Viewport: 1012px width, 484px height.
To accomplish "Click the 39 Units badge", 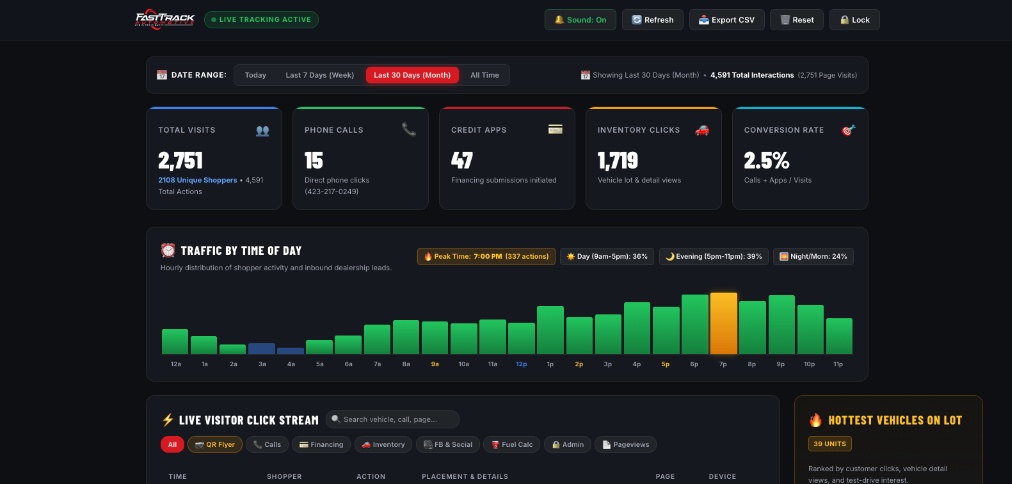I will pyautogui.click(x=830, y=444).
